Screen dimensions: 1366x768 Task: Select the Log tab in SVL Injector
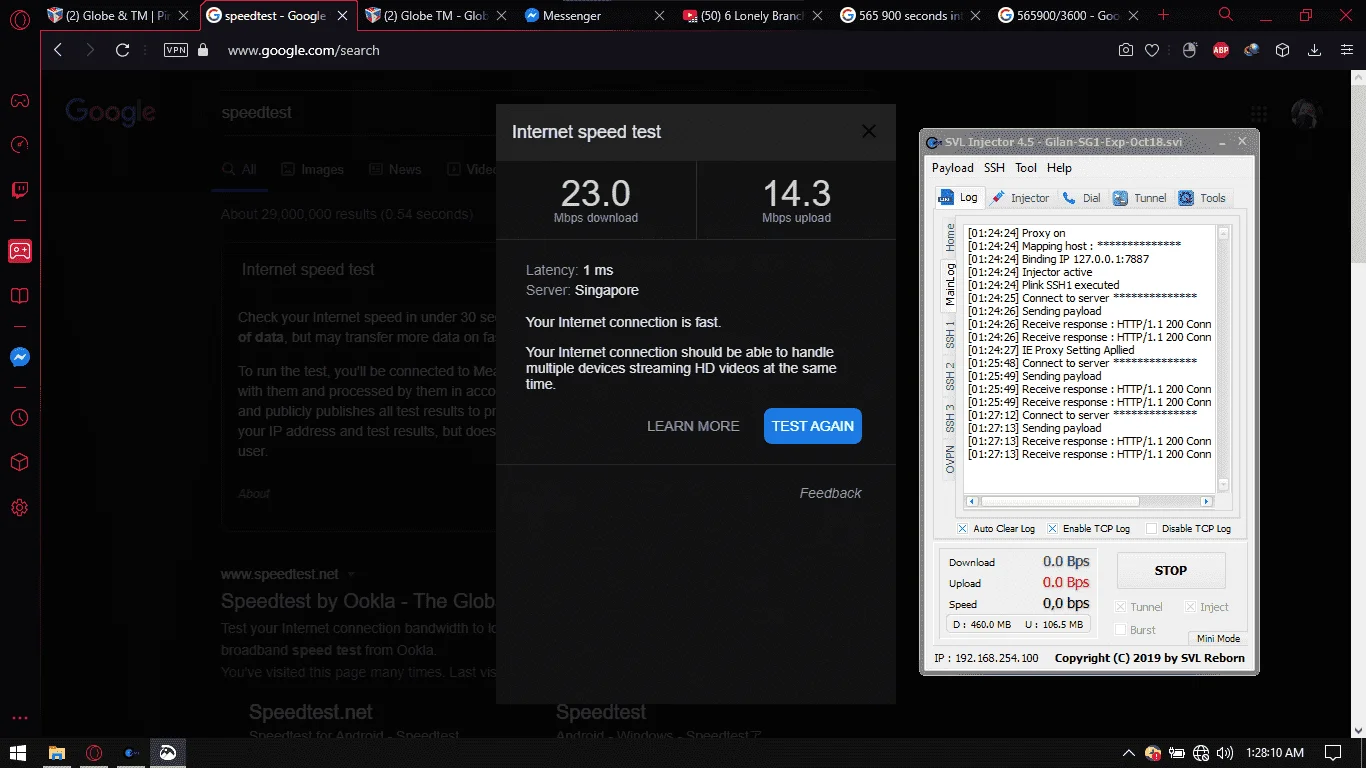tap(958, 198)
